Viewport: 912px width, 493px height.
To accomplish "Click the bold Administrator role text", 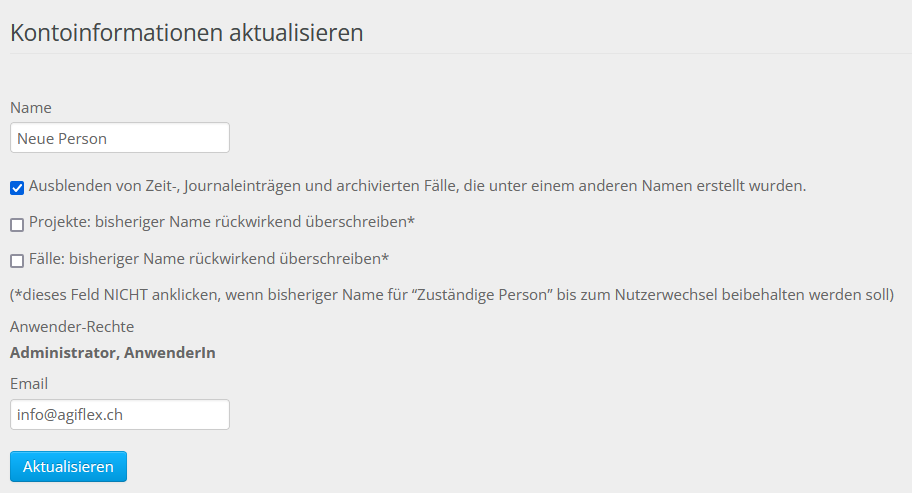I will coord(63,353).
